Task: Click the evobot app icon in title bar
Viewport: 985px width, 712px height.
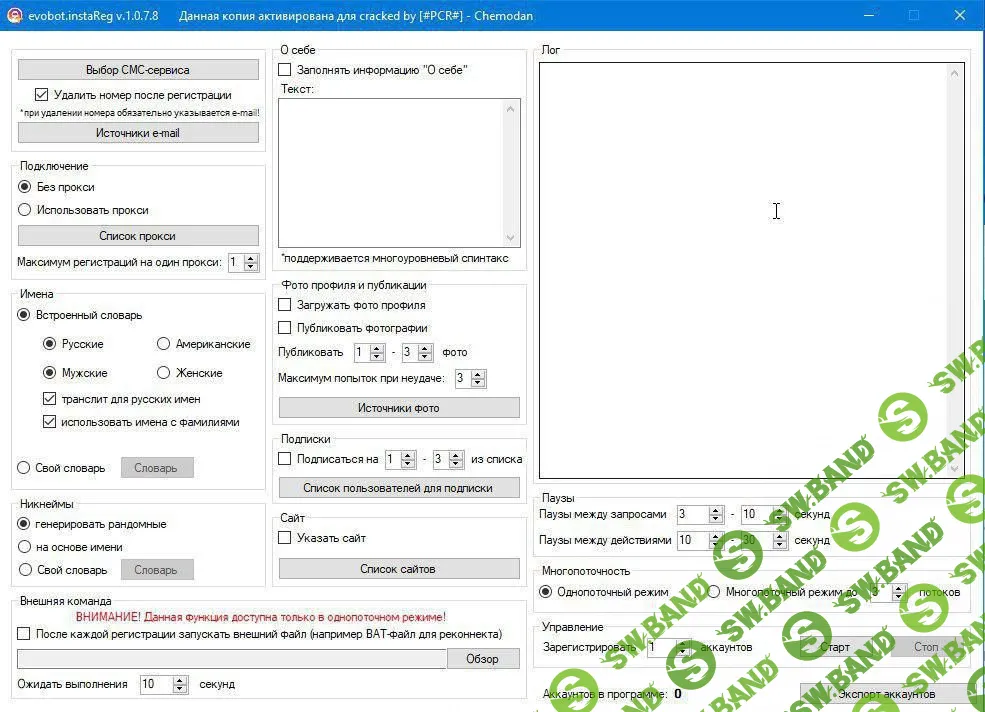Action: pos(14,16)
